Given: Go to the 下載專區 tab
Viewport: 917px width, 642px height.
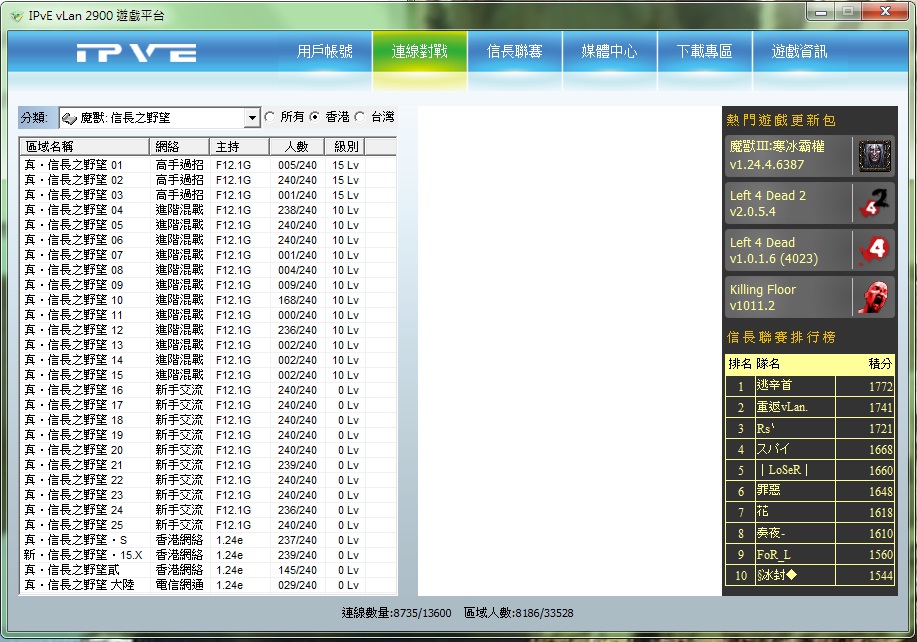Looking at the screenshot, I should (x=704, y=51).
